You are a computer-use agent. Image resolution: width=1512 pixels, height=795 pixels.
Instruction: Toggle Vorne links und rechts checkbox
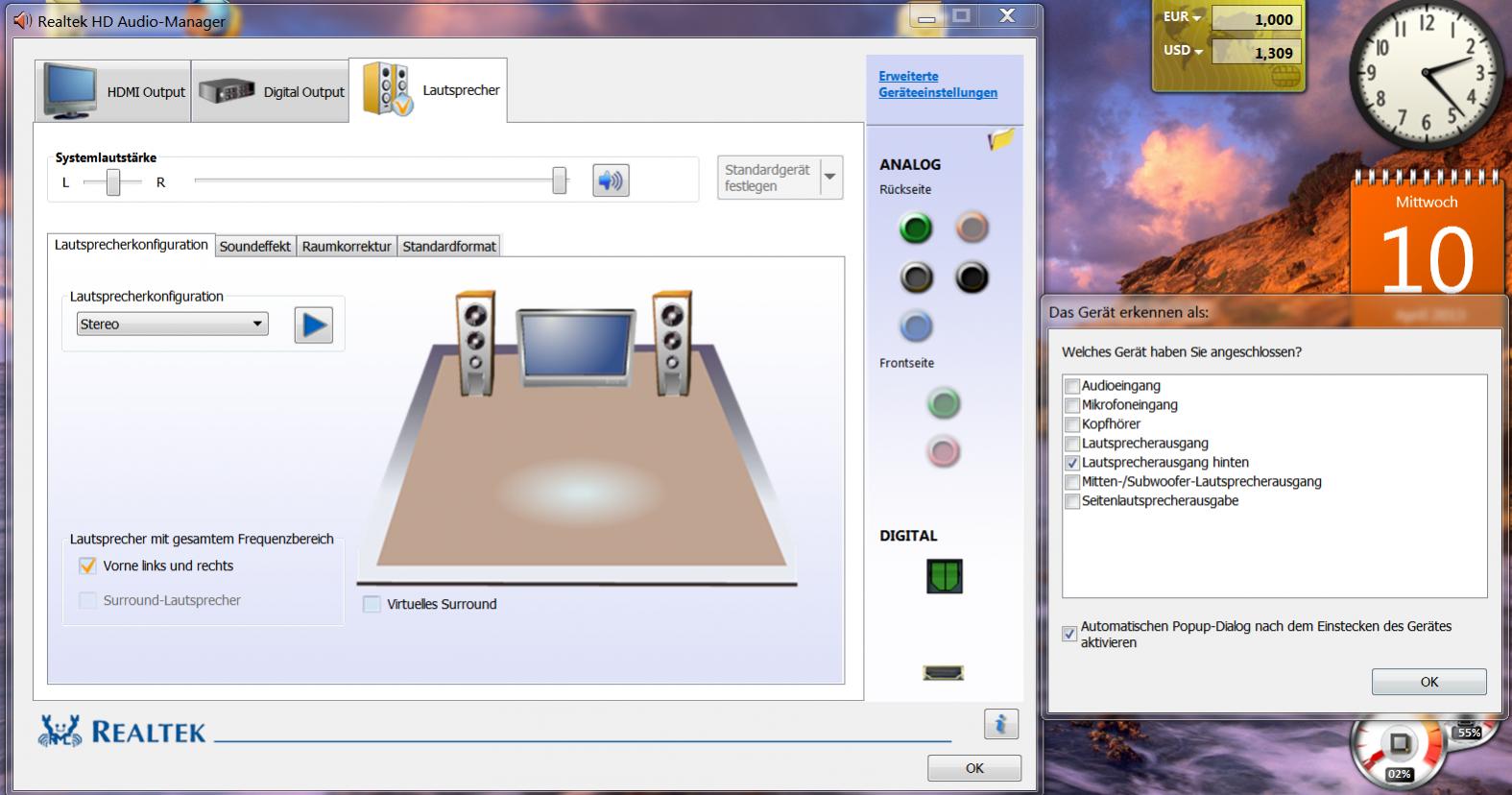[x=87, y=566]
